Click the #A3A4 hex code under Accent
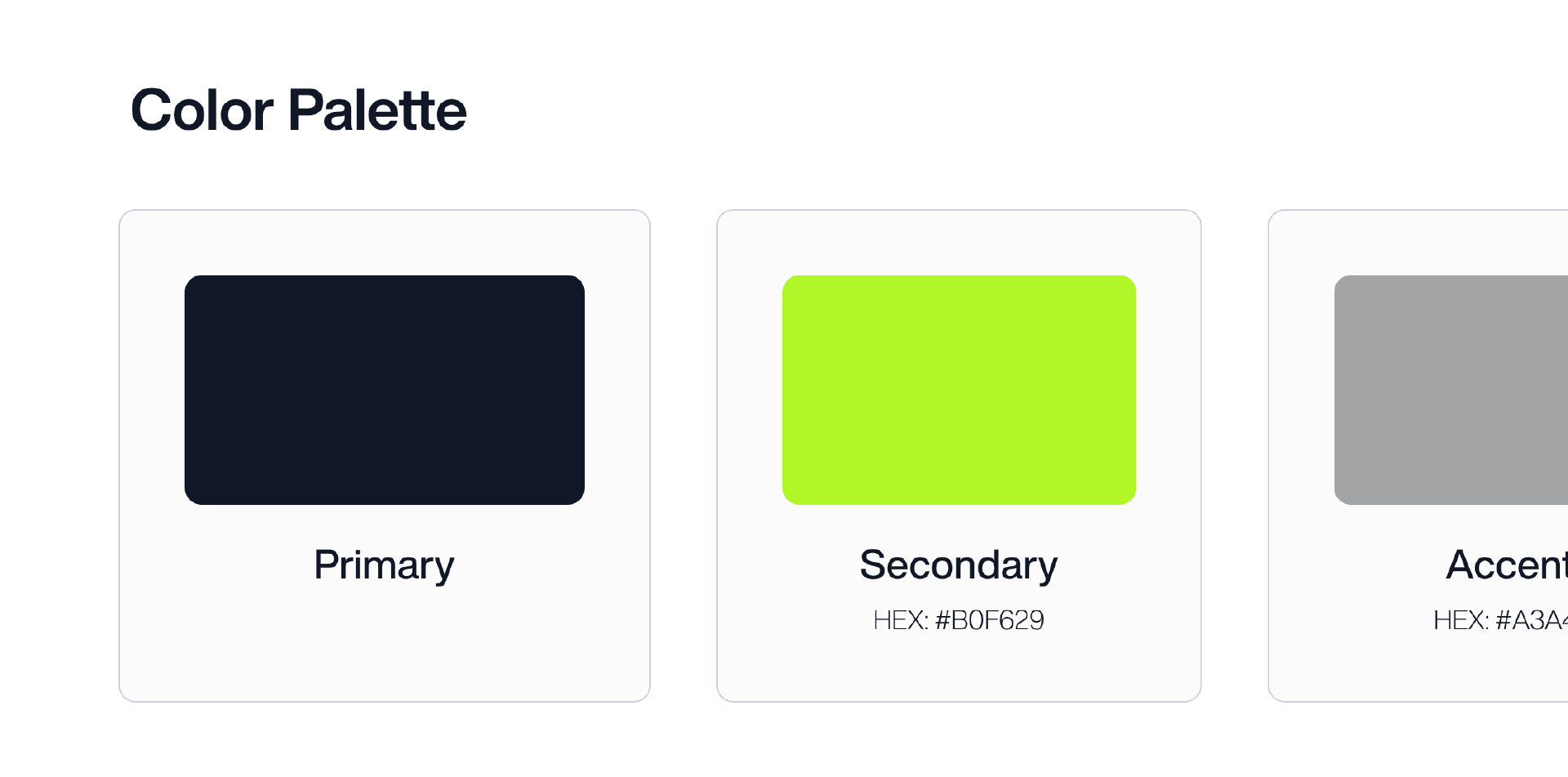1568x777 pixels. point(1531,620)
